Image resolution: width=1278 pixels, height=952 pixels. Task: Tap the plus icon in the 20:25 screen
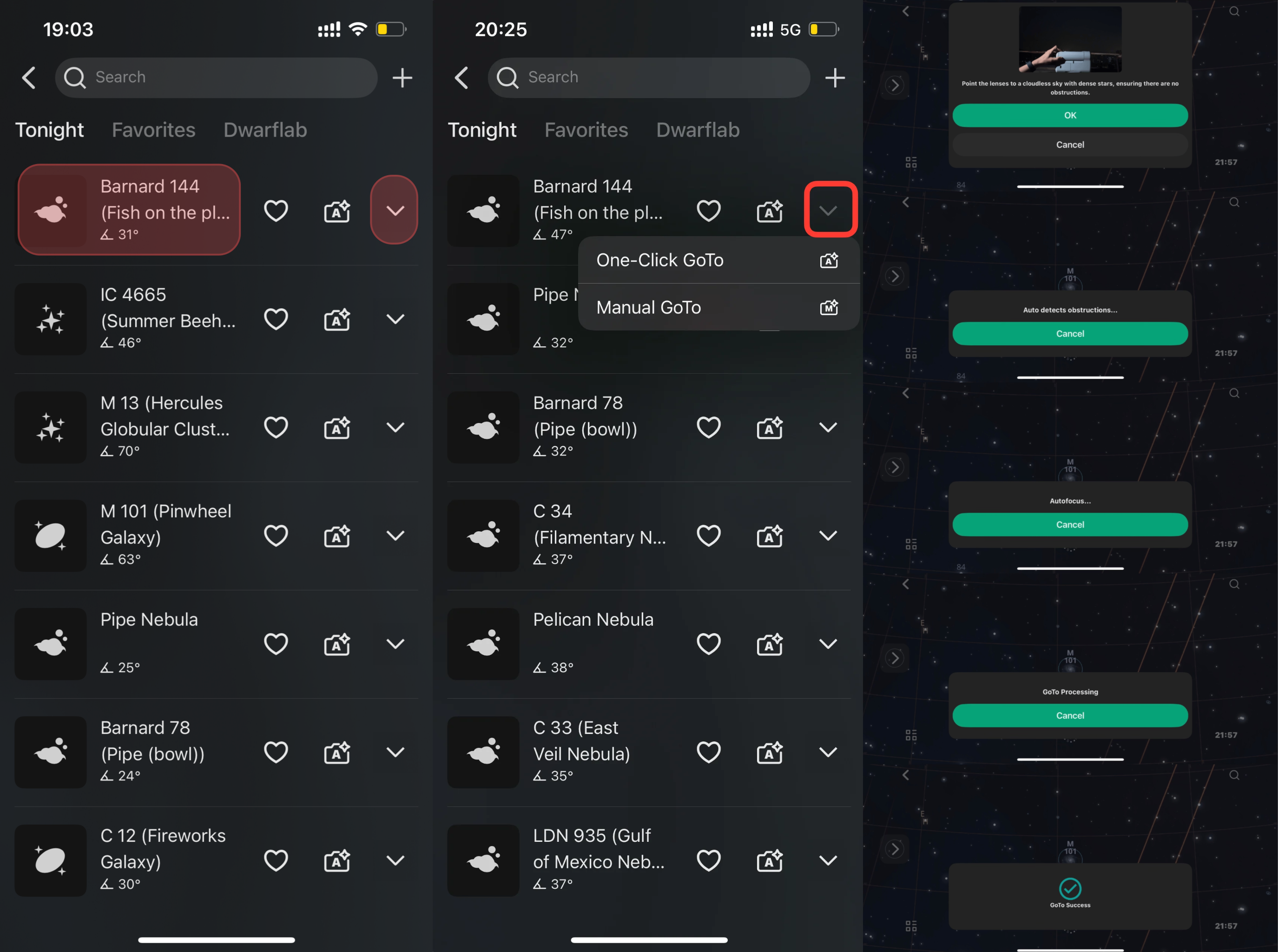point(835,78)
